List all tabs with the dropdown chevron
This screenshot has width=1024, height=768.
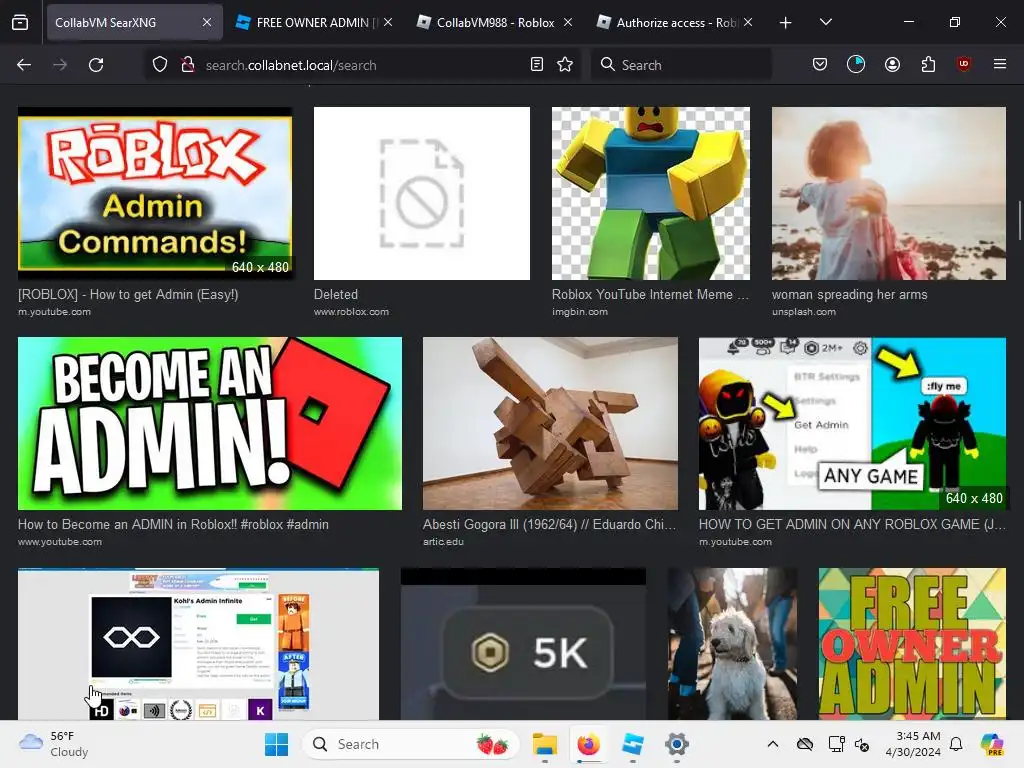[825, 23]
